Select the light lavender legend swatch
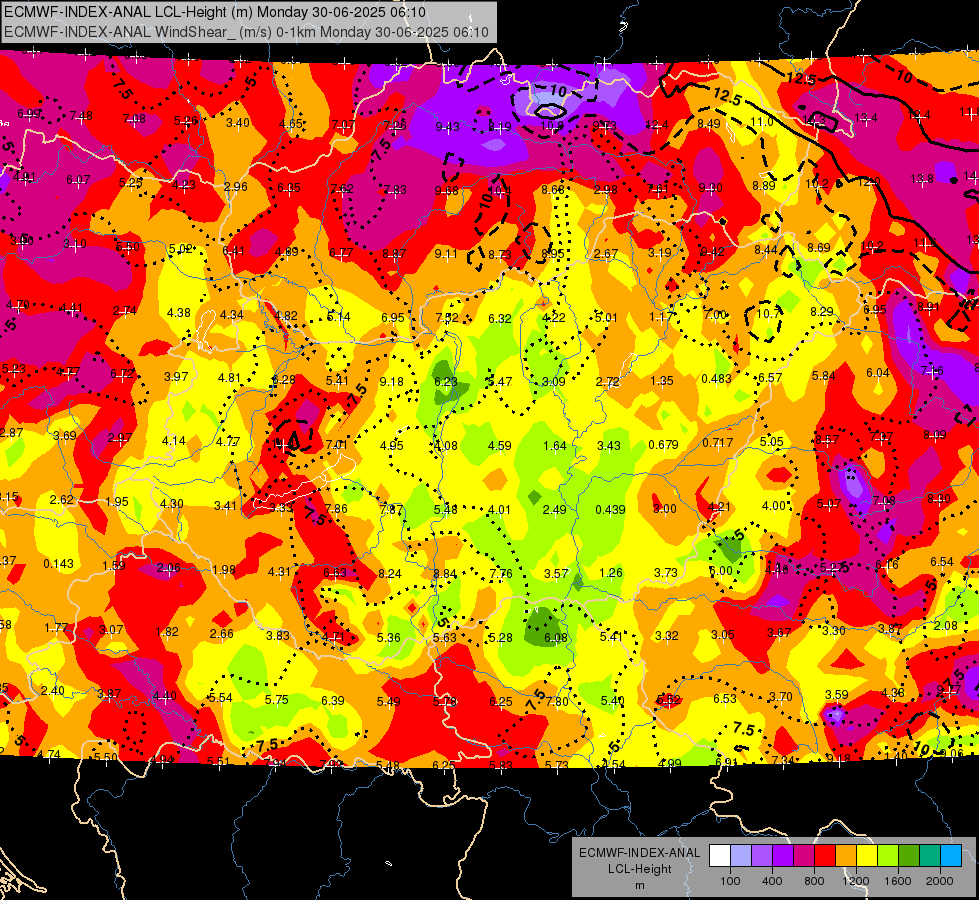 pos(741,856)
